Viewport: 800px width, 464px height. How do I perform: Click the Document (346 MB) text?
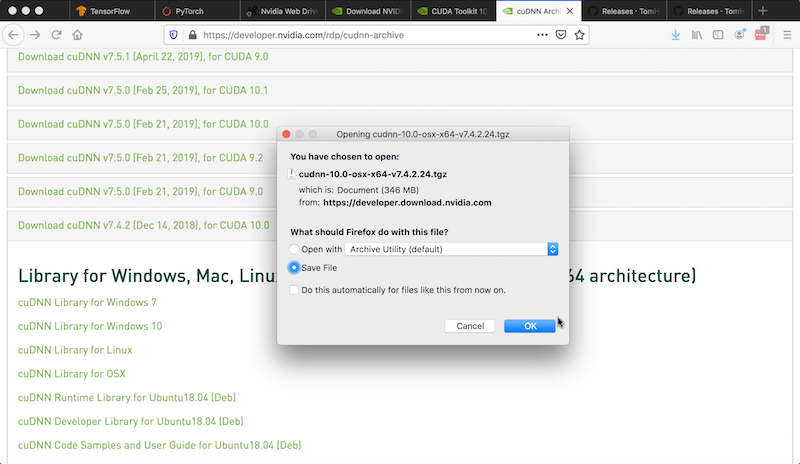pos(378,190)
